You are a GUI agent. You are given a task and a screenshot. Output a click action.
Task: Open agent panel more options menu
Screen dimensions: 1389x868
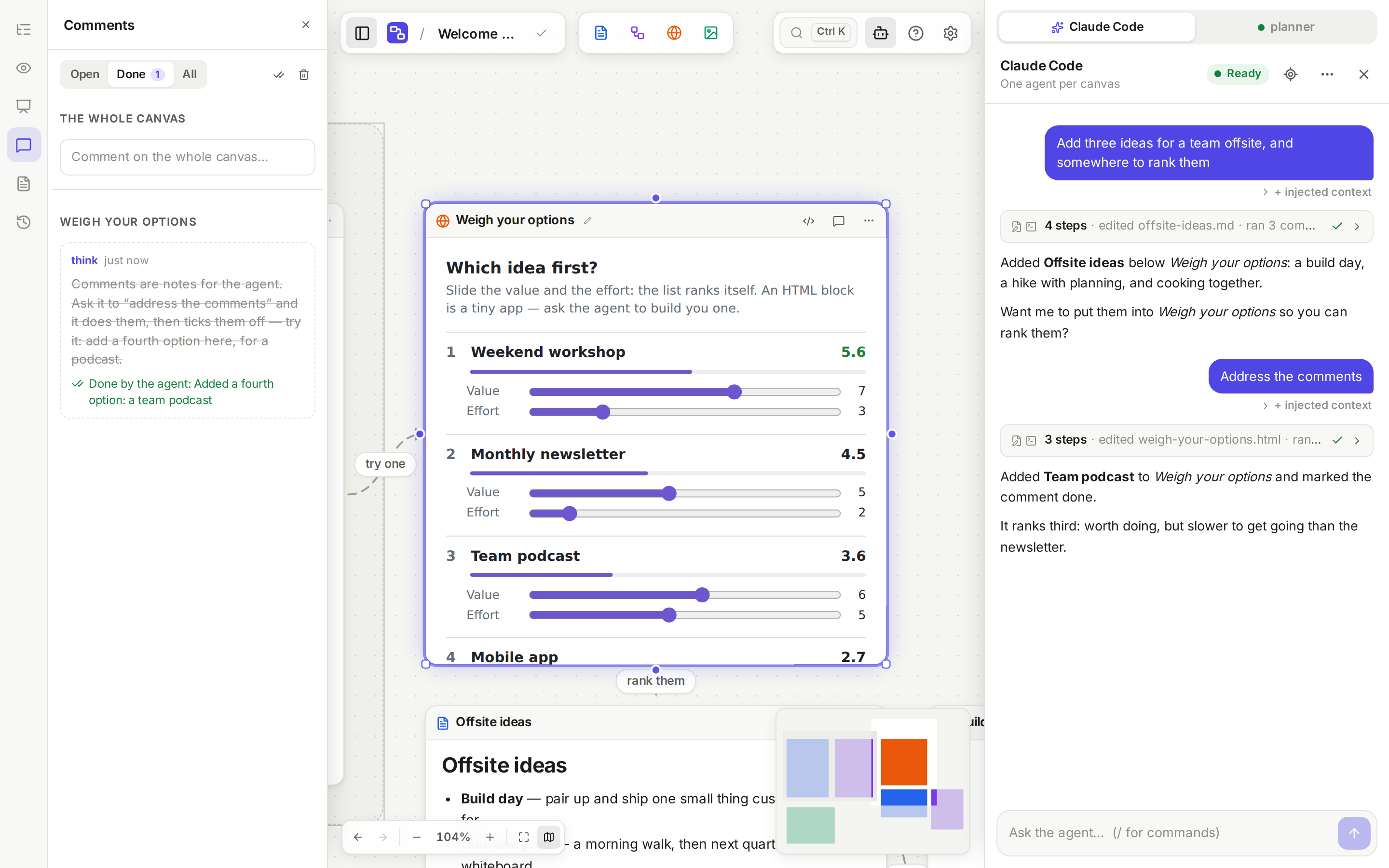[1327, 74]
